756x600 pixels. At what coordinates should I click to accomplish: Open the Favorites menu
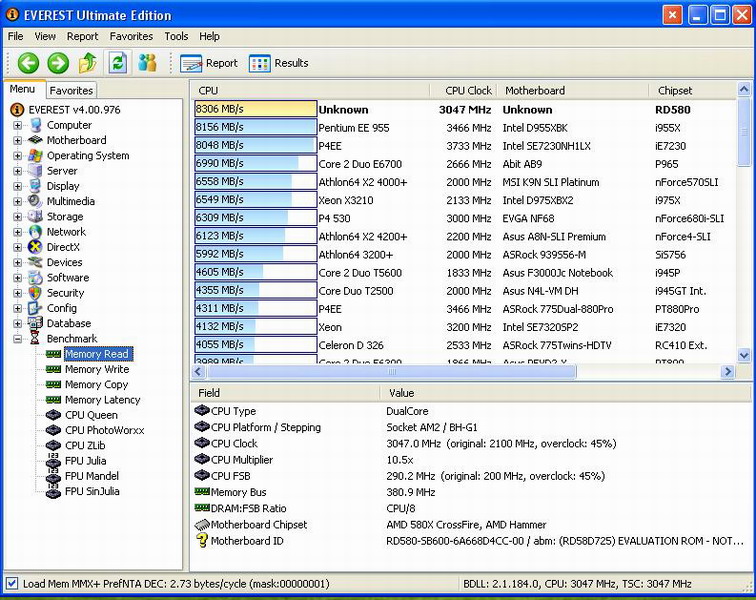pyautogui.click(x=131, y=36)
